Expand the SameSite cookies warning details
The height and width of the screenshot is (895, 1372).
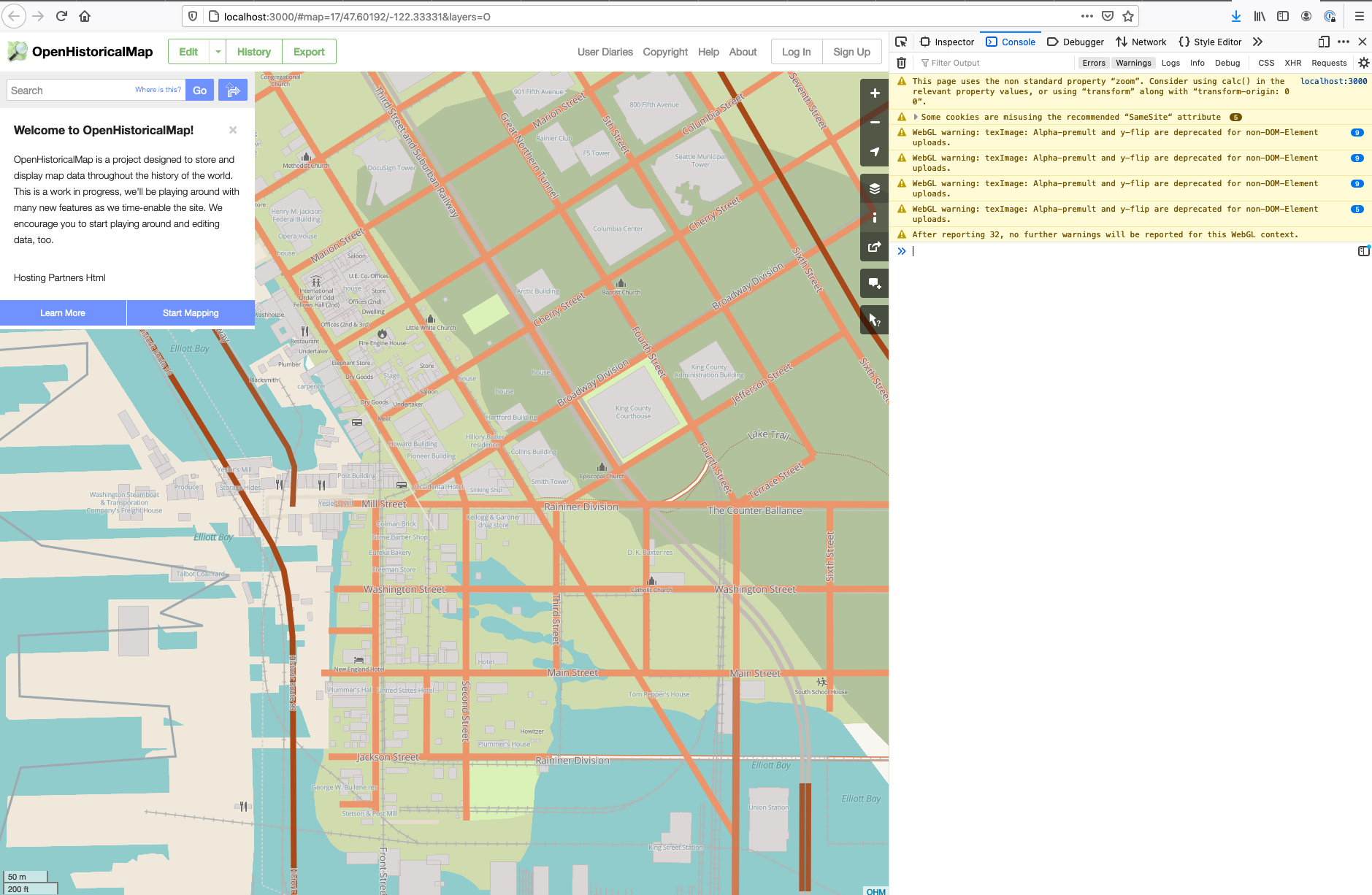[918, 117]
